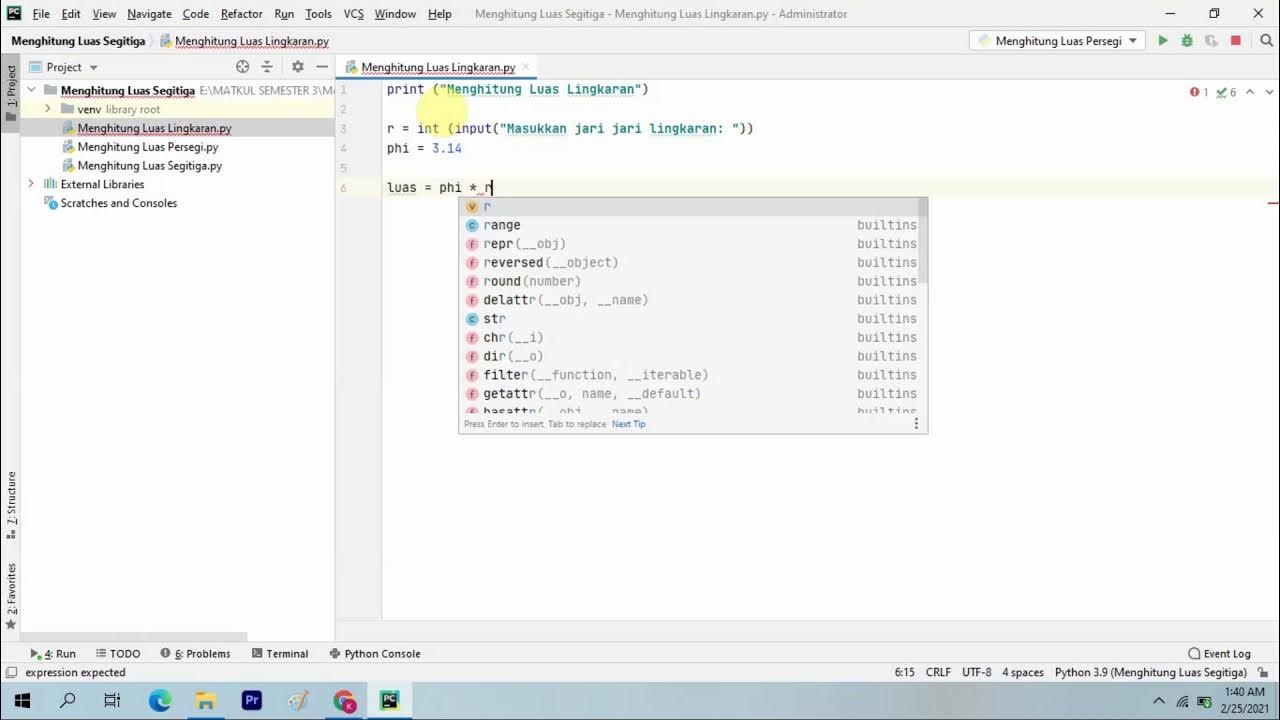Open Run configuration dropdown Menghitung Luas Persegi
The image size is (1280, 720).
[1058, 41]
